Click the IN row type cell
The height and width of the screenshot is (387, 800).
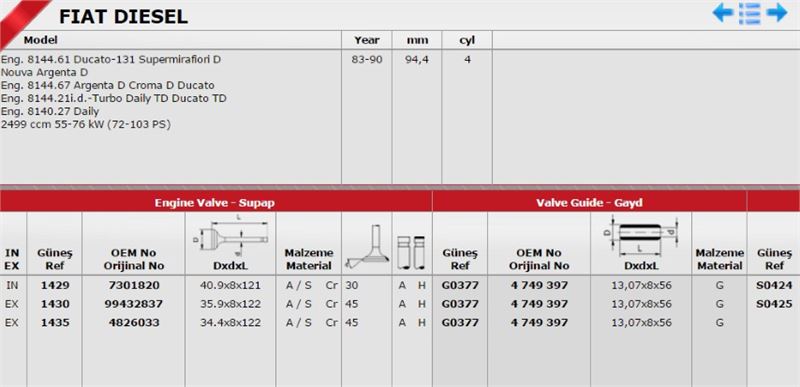coord(12,285)
